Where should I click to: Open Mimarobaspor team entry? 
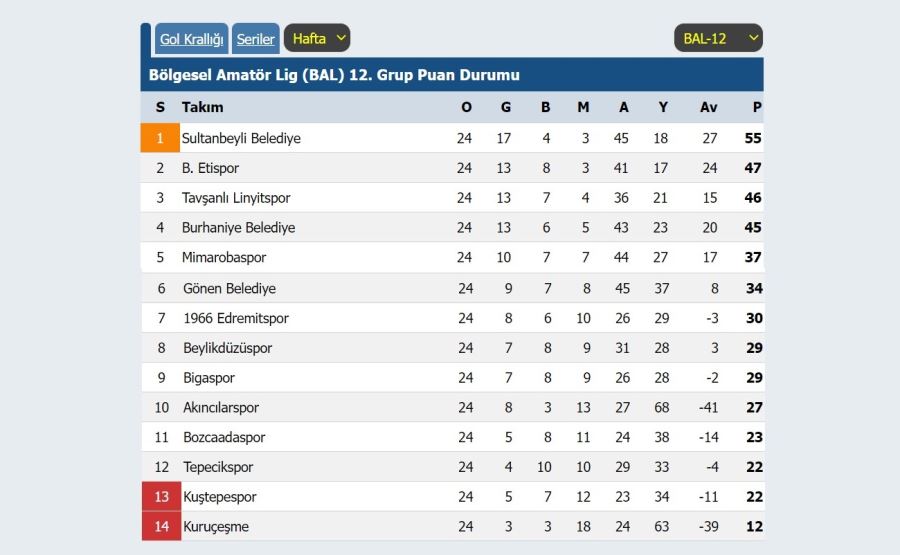(x=224, y=257)
